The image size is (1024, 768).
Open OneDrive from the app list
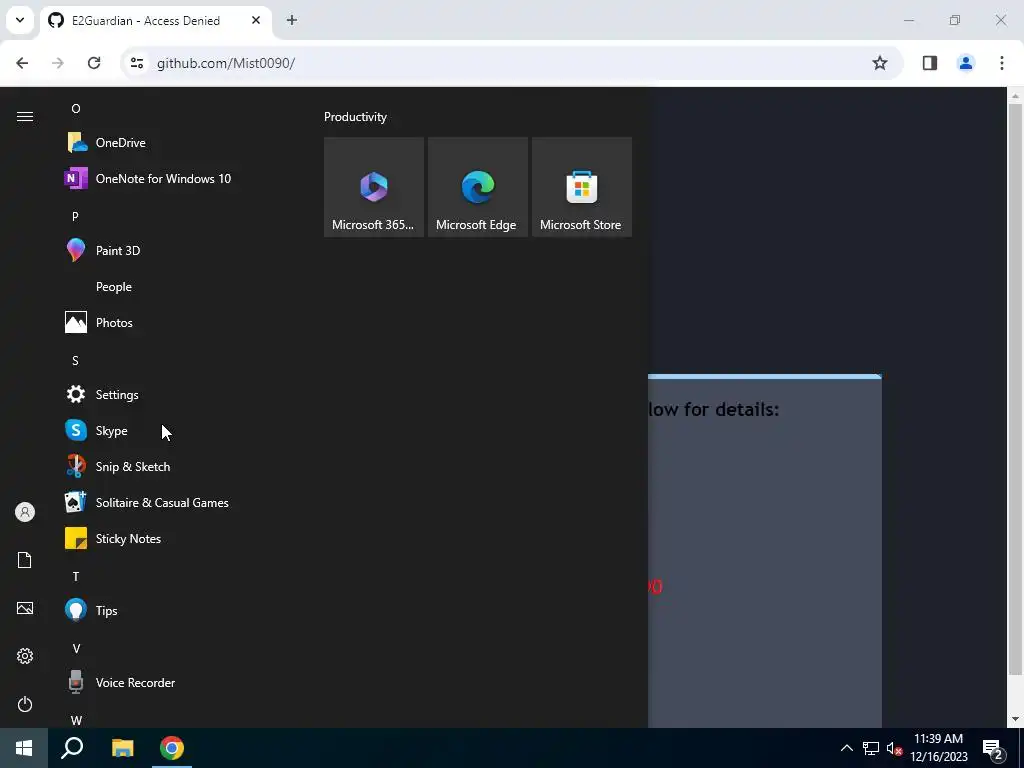[176, 142]
